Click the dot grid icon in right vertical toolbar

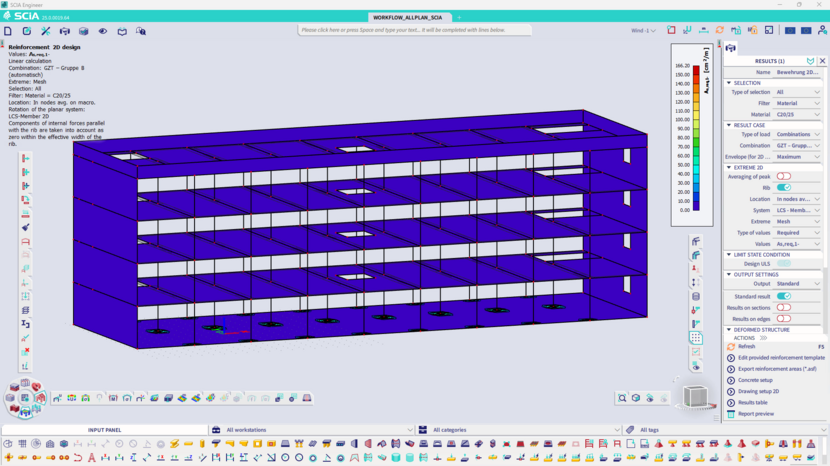point(696,338)
